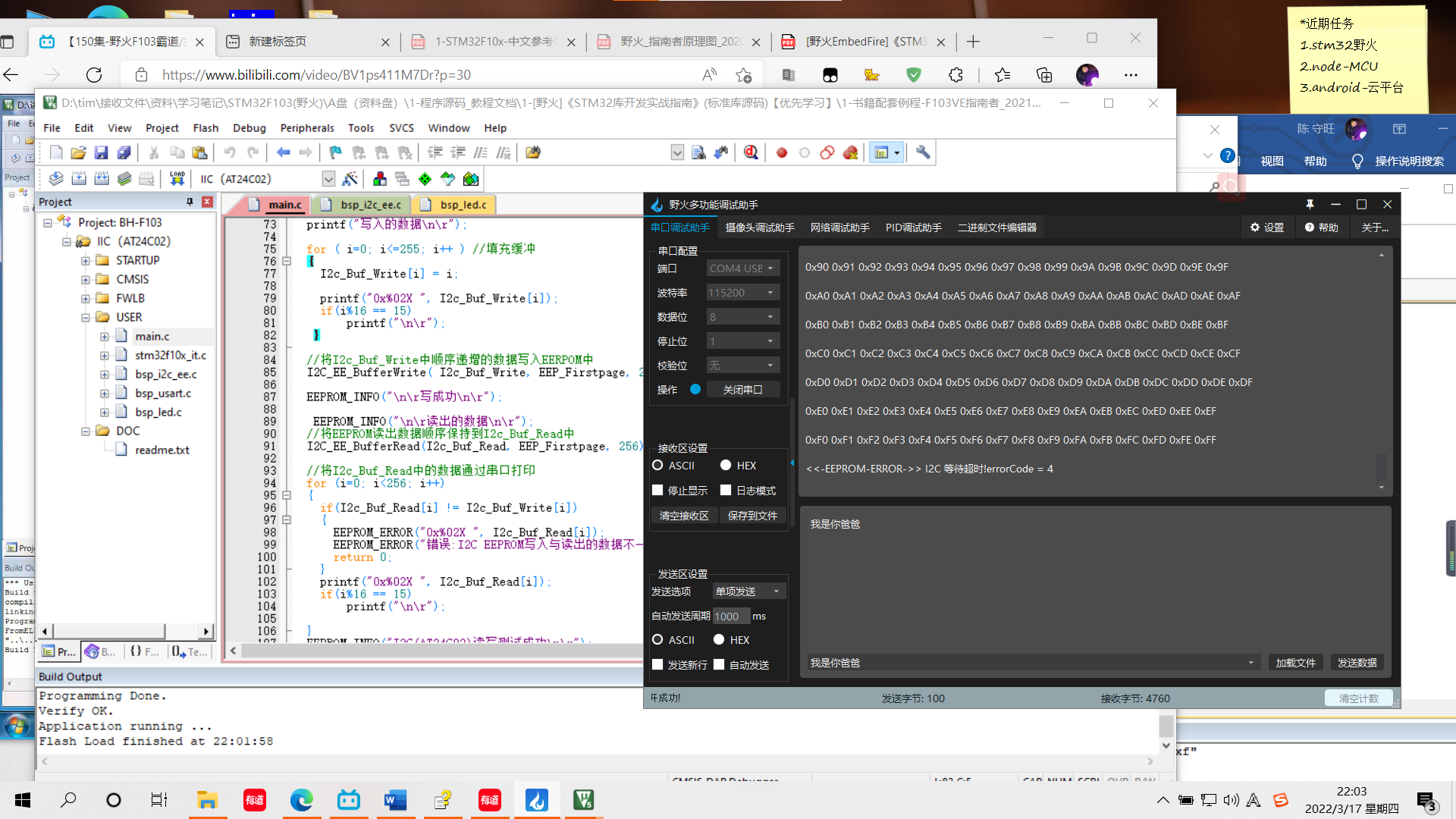This screenshot has height=819, width=1456.
Task: Click the LOAD download to flash icon
Action: coord(177,179)
